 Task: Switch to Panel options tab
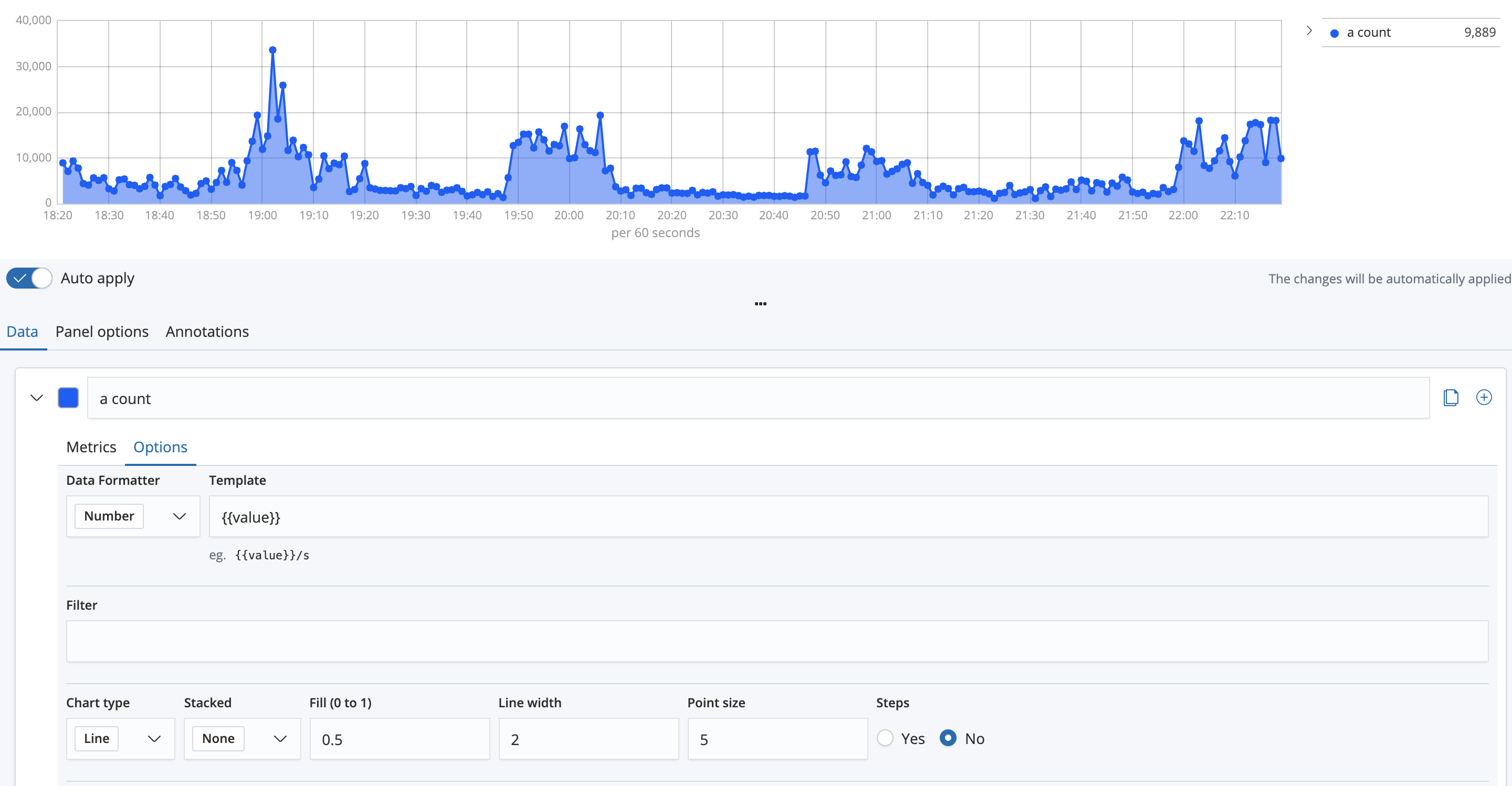(x=101, y=332)
